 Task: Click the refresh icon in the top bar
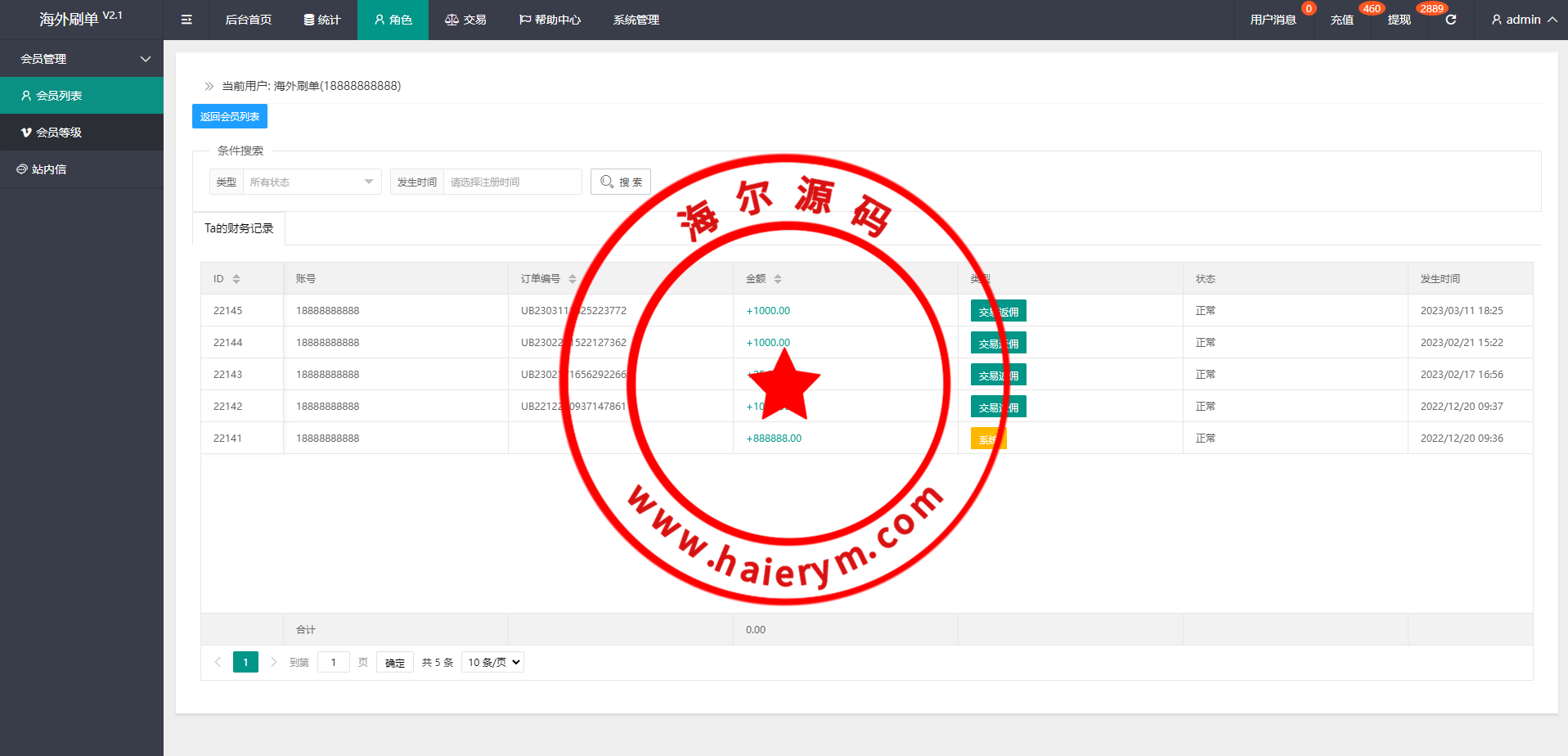1451,20
